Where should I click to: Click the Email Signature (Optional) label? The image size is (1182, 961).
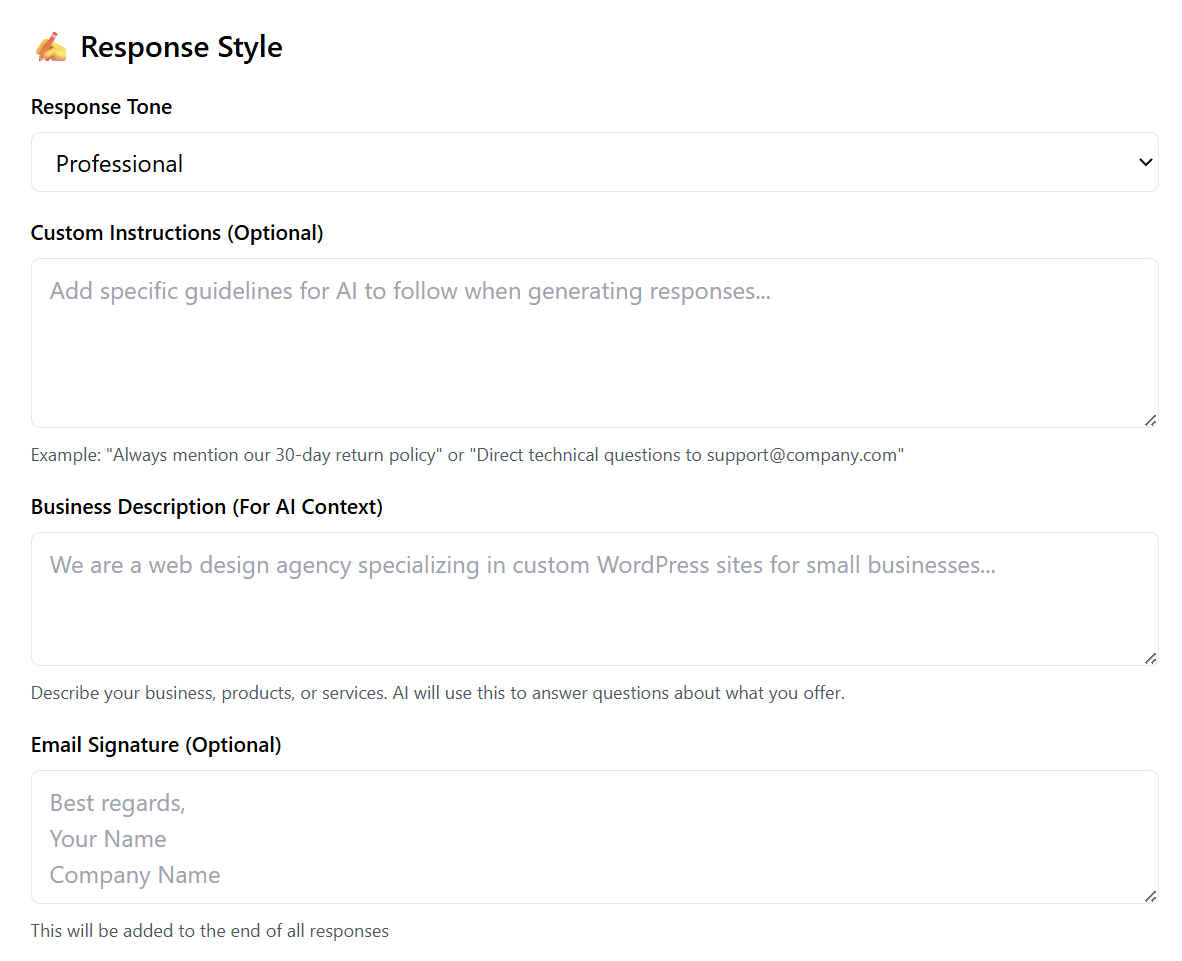click(x=156, y=745)
